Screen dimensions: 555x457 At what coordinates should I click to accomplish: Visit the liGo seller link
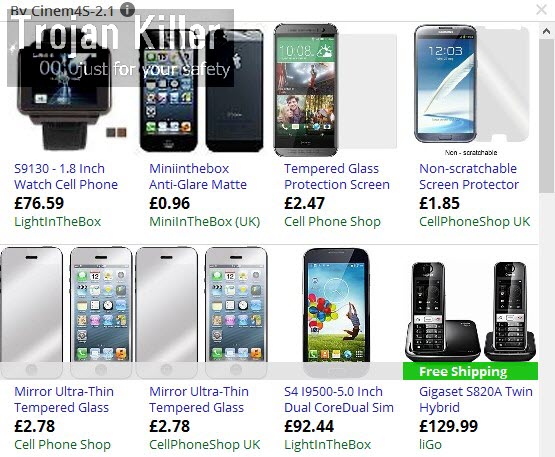click(430, 444)
